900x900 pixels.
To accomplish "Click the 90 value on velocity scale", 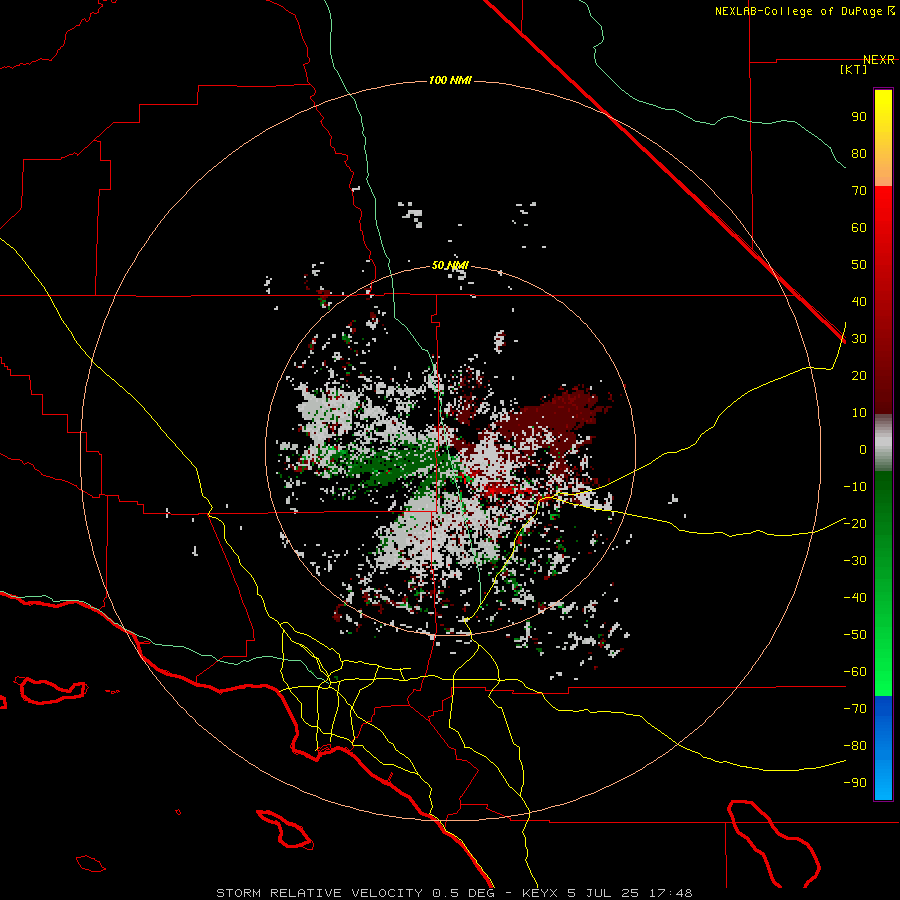I will tap(859, 117).
